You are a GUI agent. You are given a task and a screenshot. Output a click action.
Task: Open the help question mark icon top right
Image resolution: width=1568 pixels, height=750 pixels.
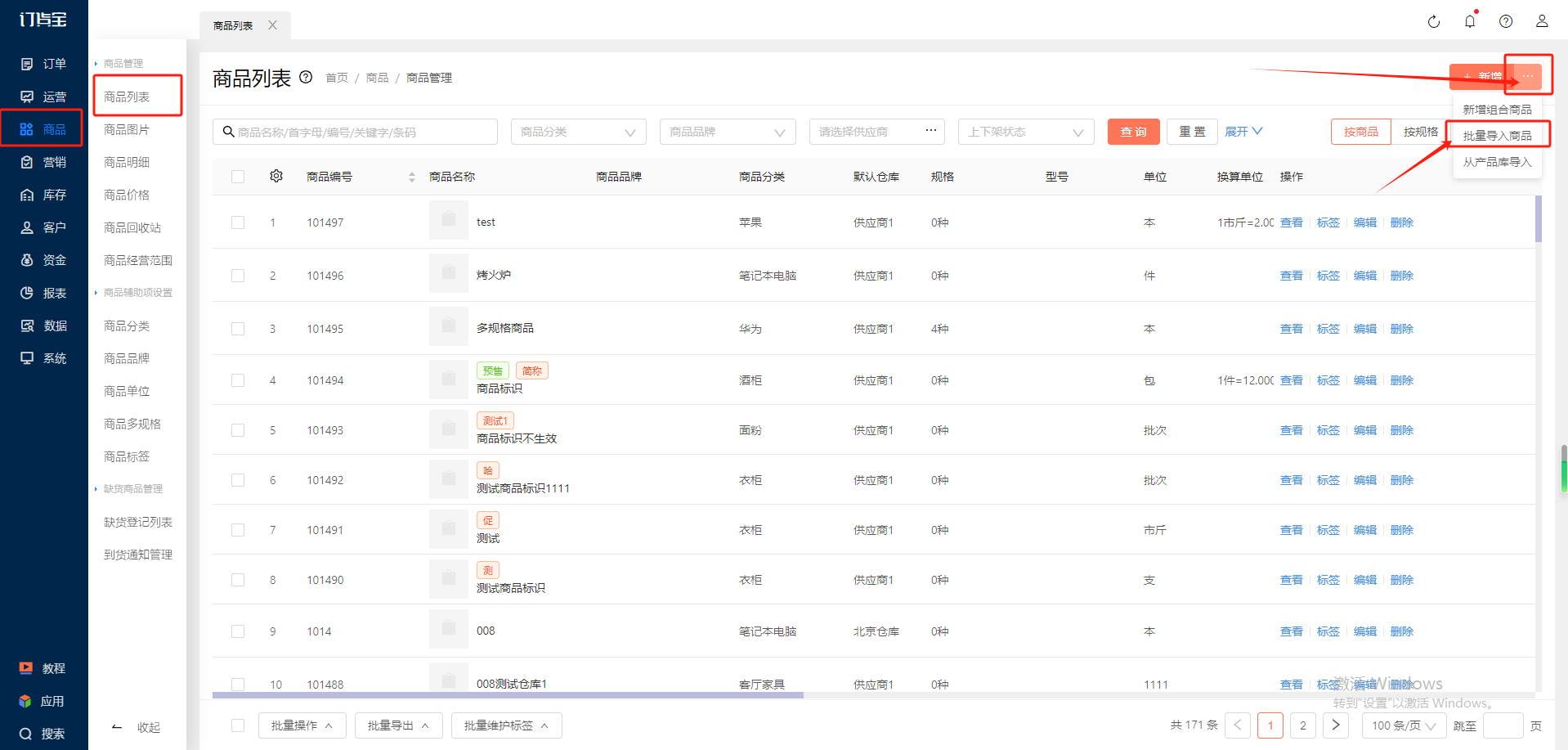[x=1506, y=21]
